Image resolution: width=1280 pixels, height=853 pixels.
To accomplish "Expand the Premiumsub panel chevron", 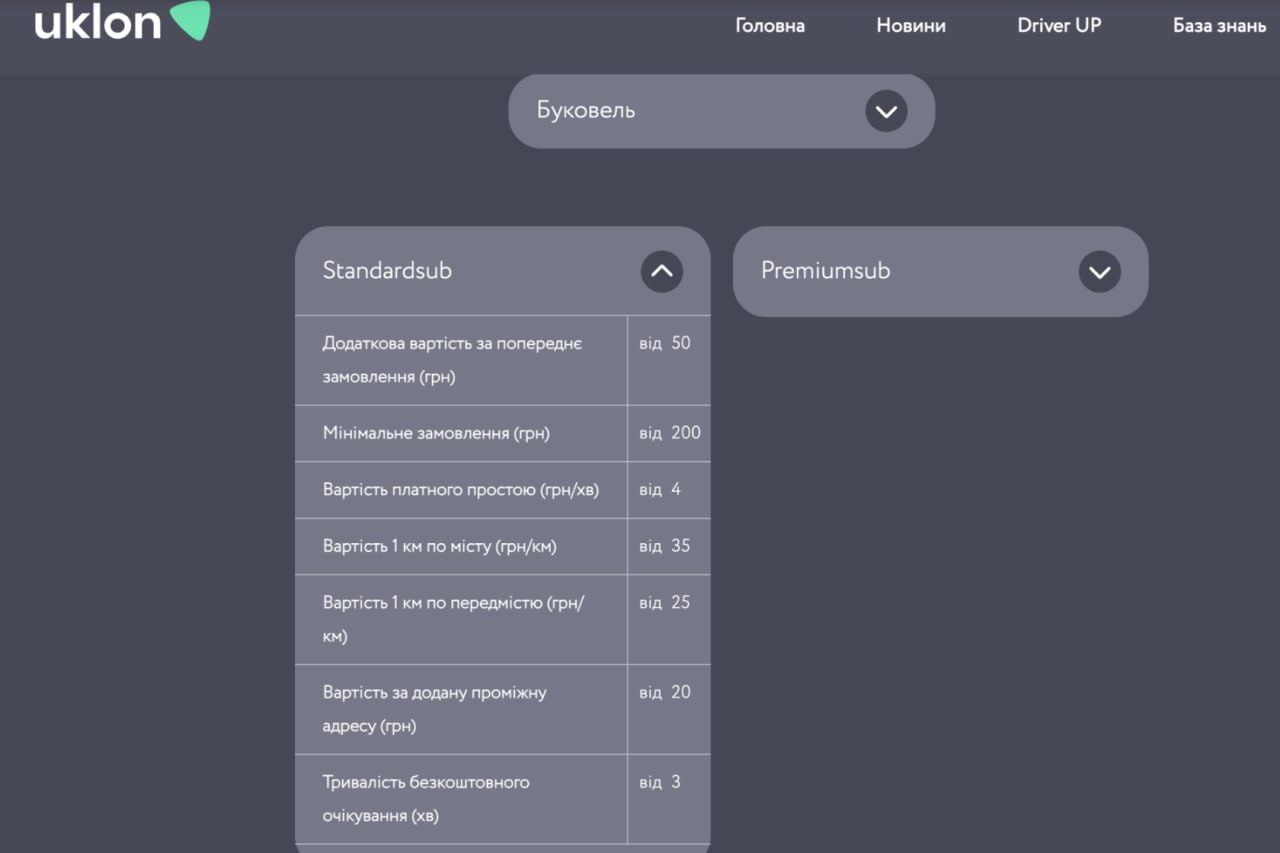I will (1100, 272).
